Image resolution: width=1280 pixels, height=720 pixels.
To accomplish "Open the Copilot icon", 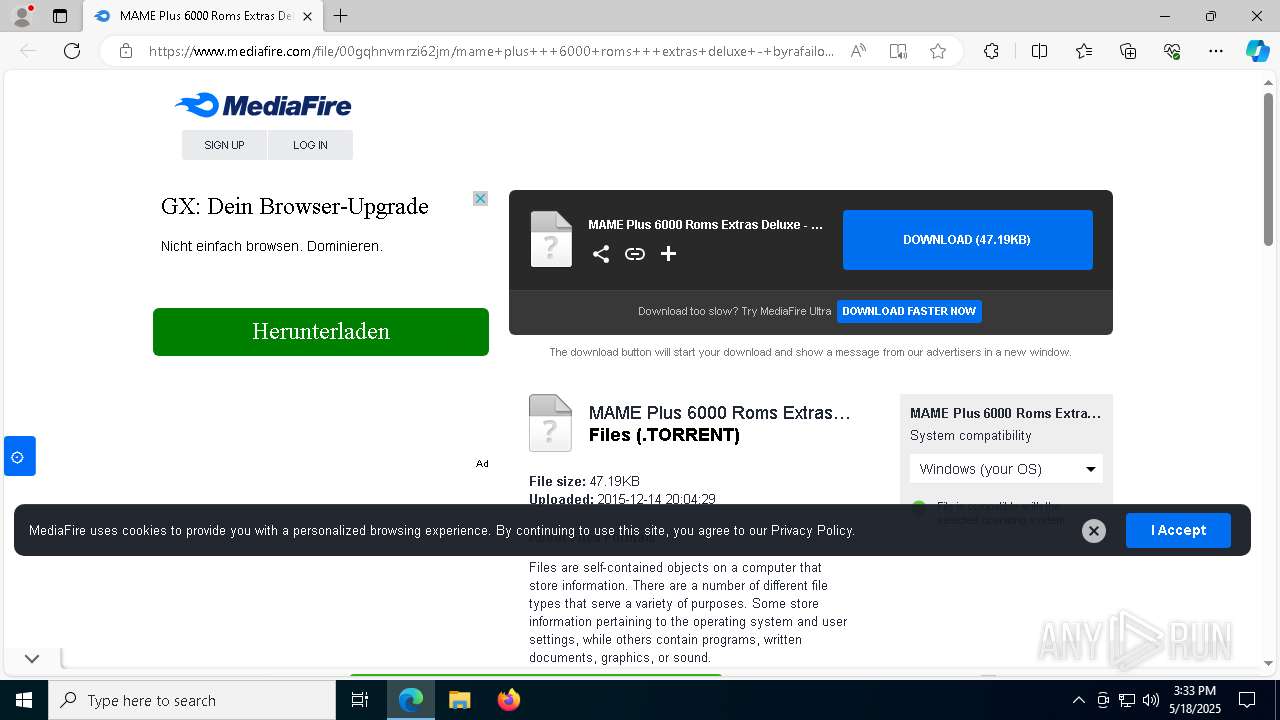I will click(1257, 51).
